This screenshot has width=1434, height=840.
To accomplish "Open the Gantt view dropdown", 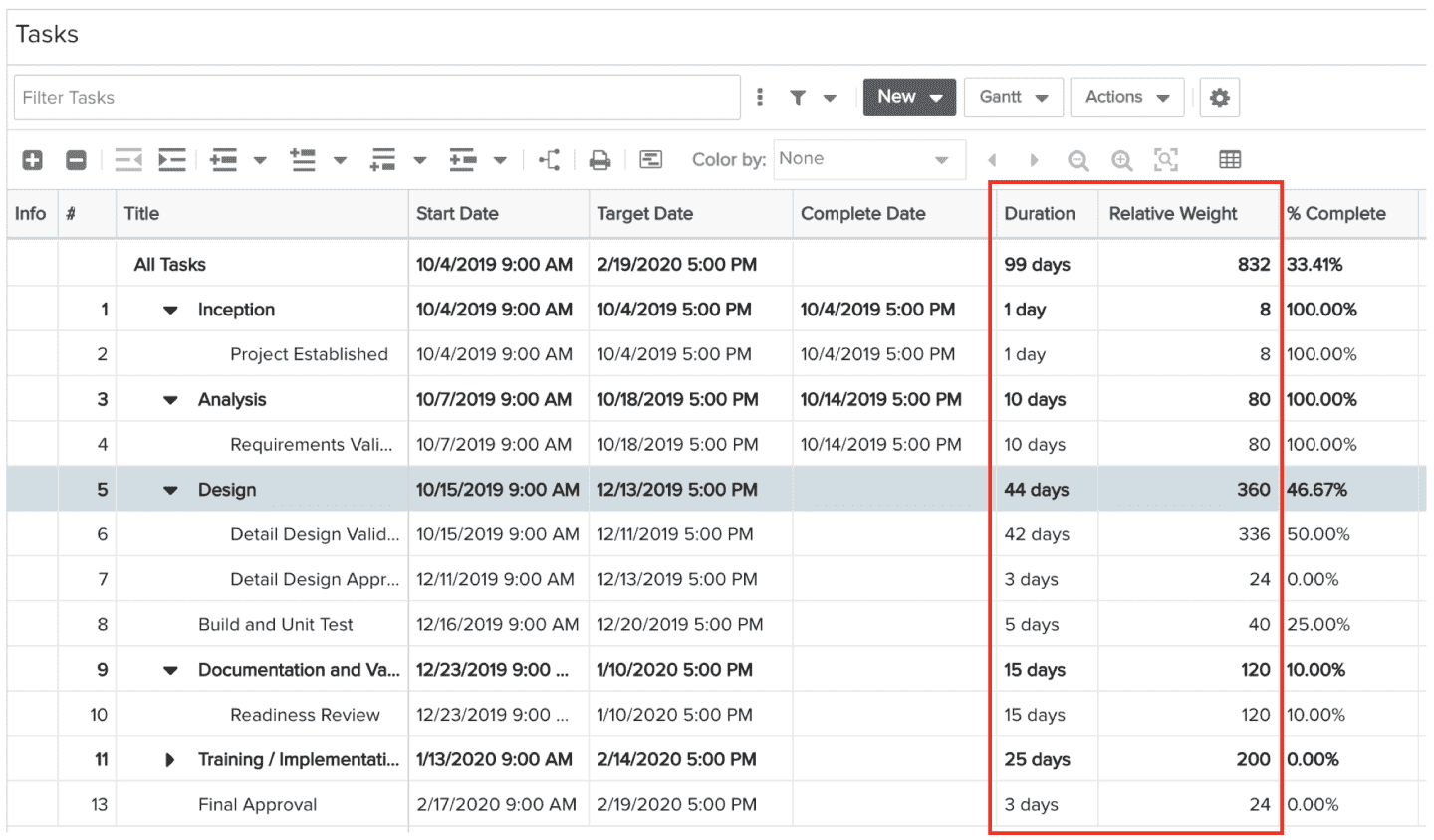I will click(1013, 97).
